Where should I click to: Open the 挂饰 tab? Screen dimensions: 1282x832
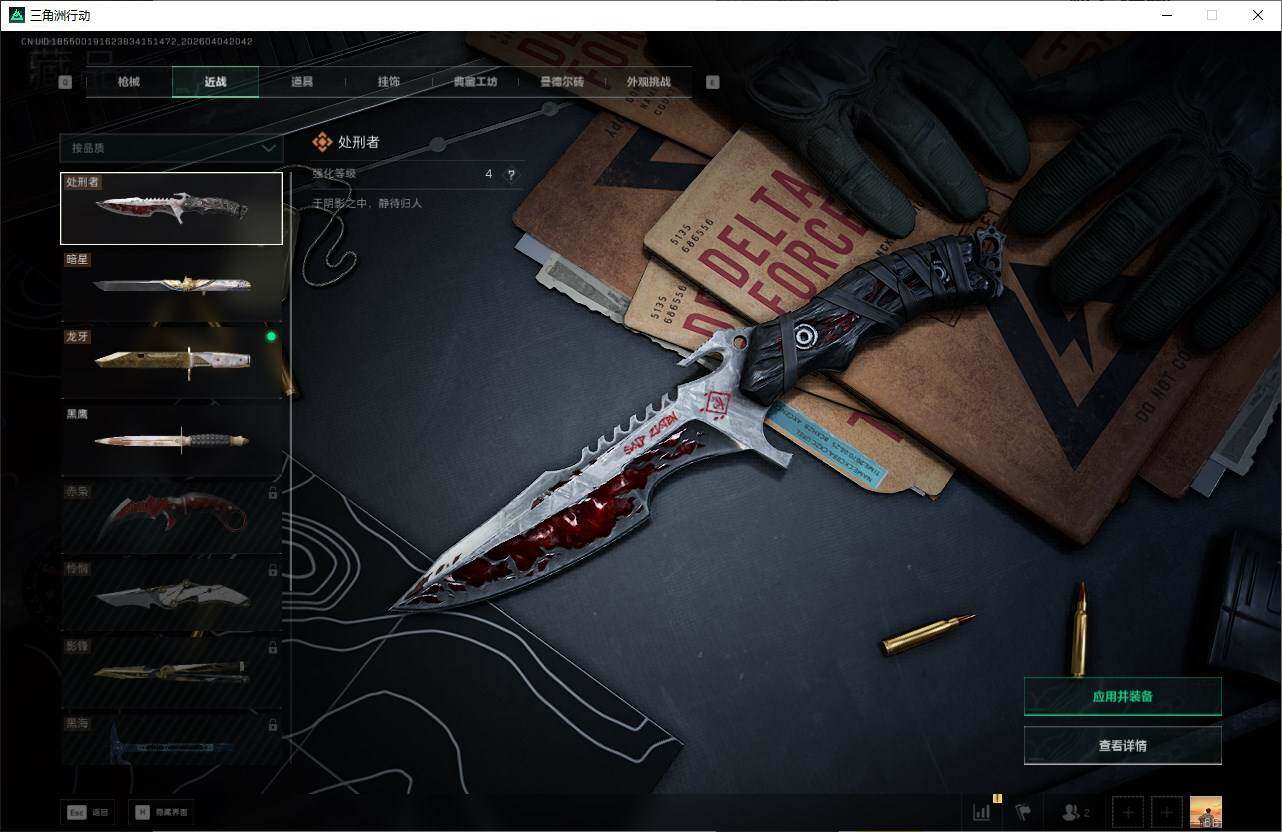(x=388, y=82)
